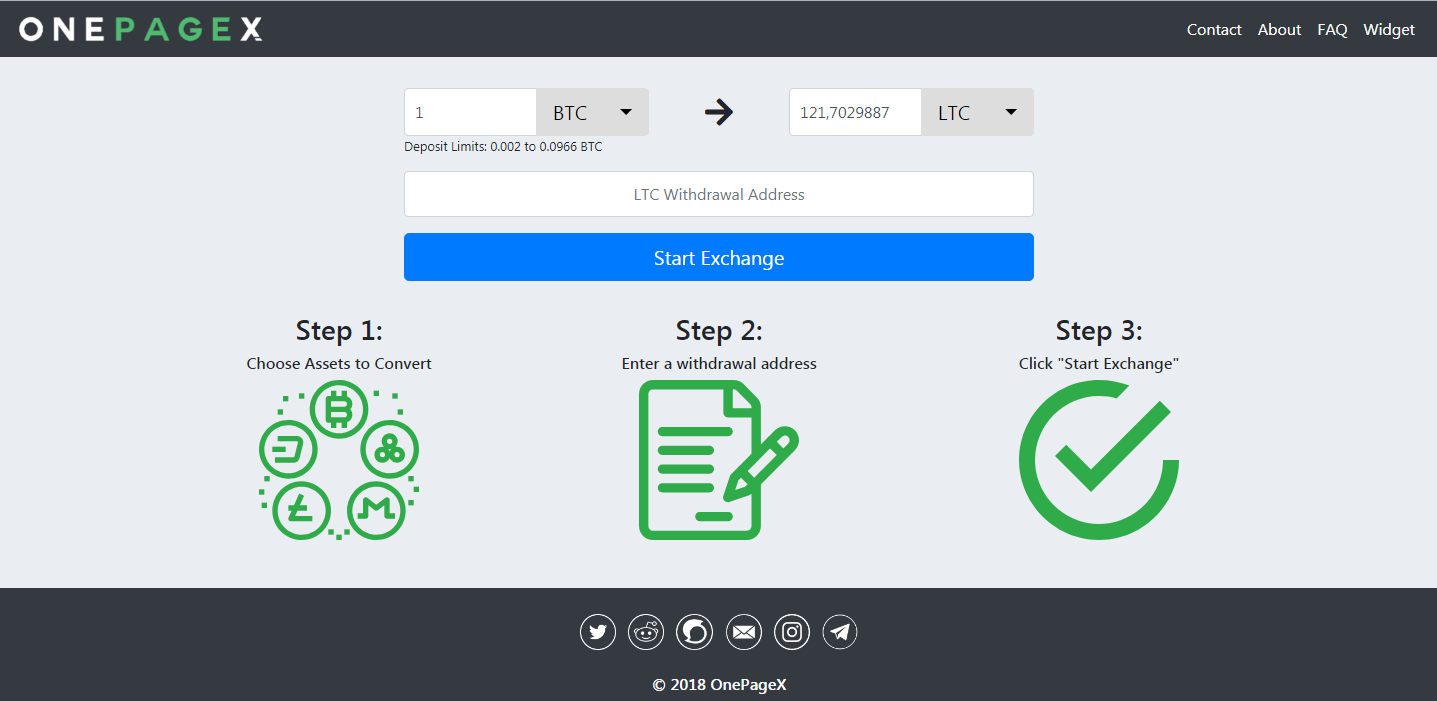Go to the About page

1279,30
